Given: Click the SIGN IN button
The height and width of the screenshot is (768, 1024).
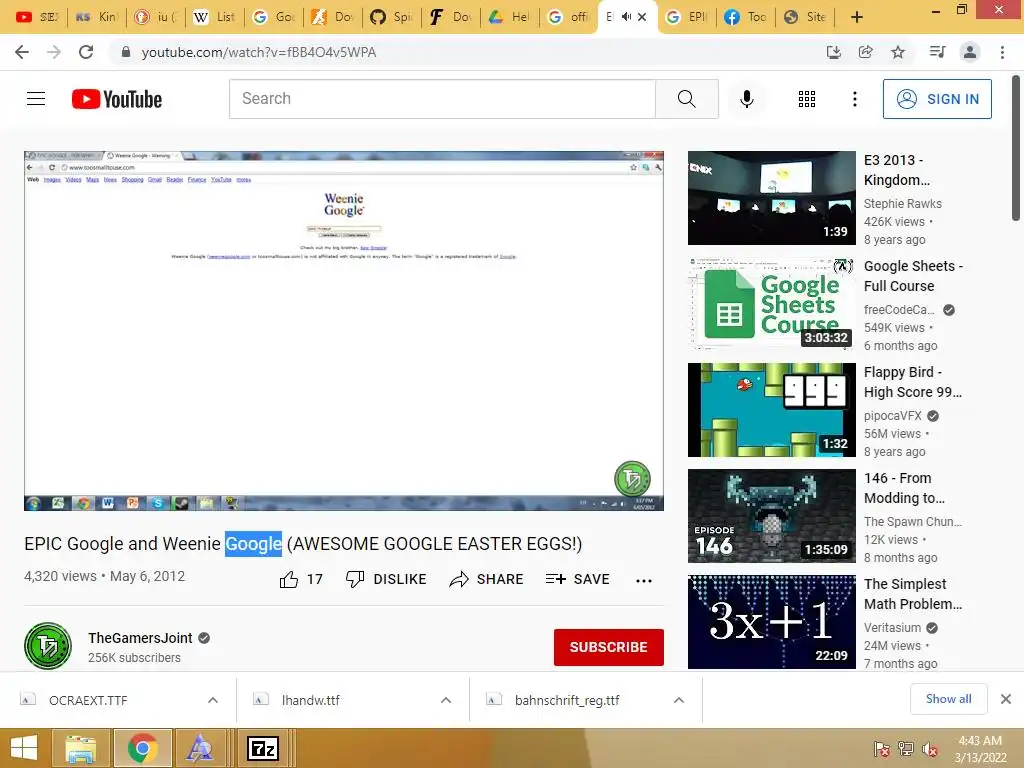Looking at the screenshot, I should (x=937, y=99).
